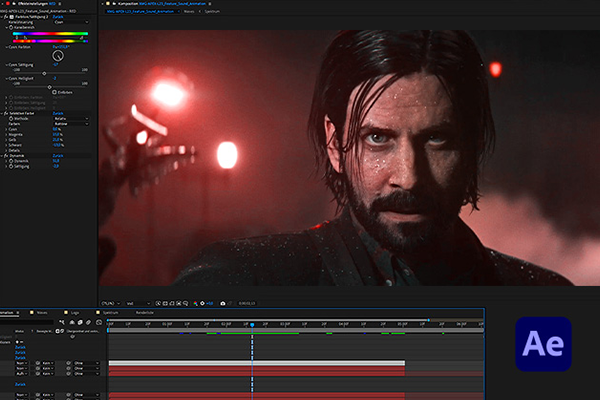
Task: Click the Fast Previews icon in the viewer toolbar
Action: tap(158, 303)
